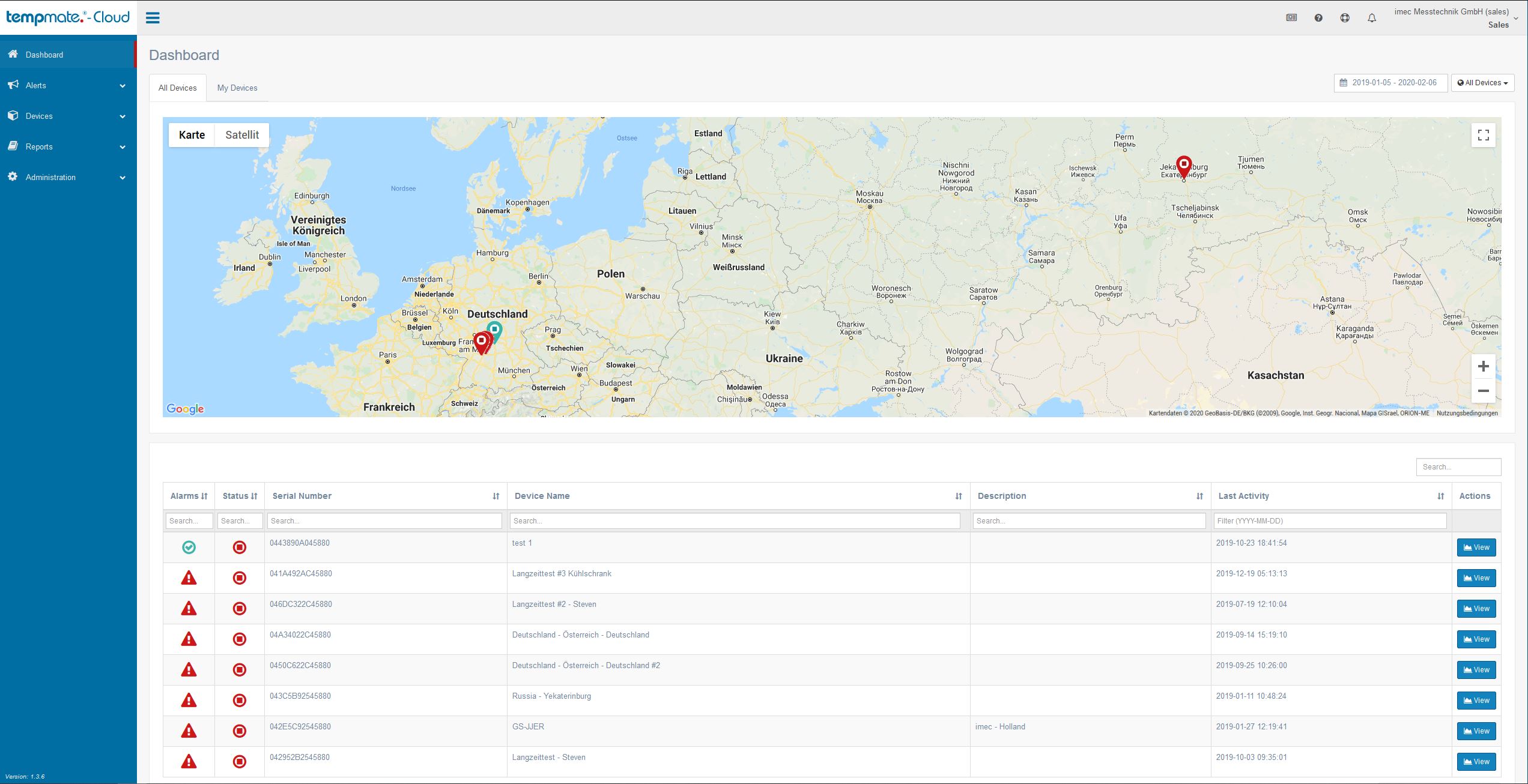Expand the Administration sidebar menu
Image resolution: width=1528 pixels, height=784 pixels.
pos(68,177)
